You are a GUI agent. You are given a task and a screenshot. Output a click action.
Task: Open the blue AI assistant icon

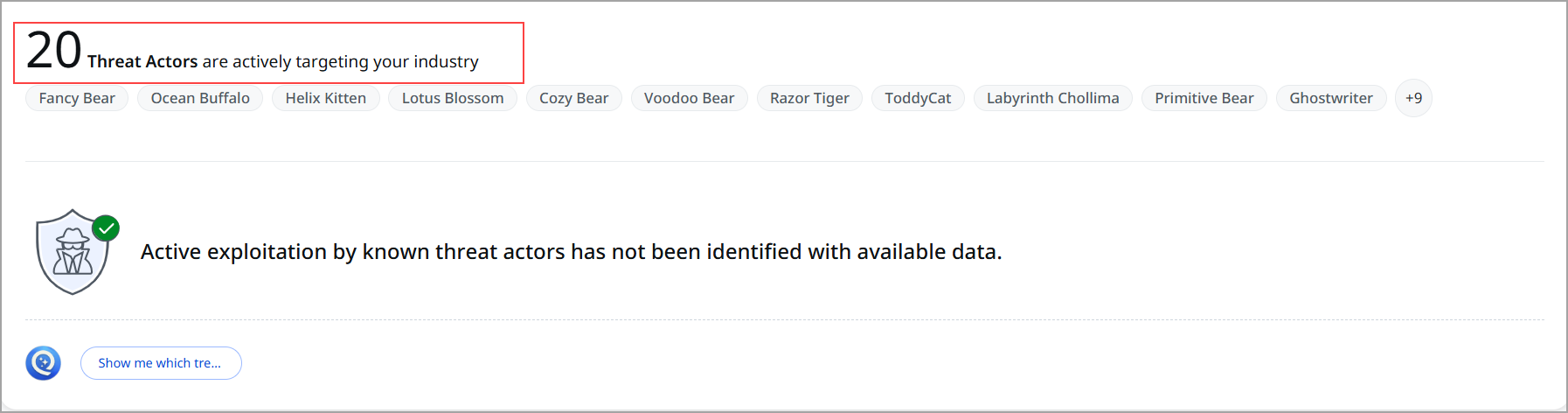coord(43,363)
